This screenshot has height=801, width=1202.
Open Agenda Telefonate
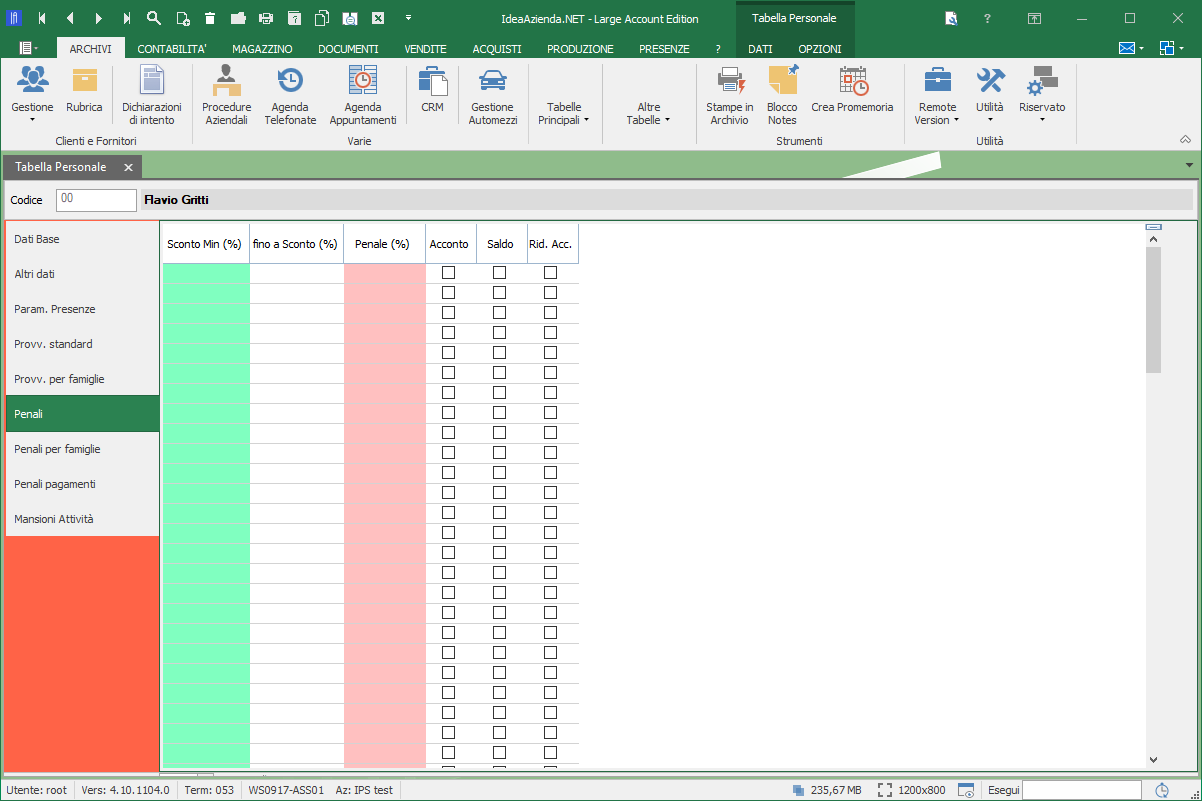pyautogui.click(x=290, y=96)
